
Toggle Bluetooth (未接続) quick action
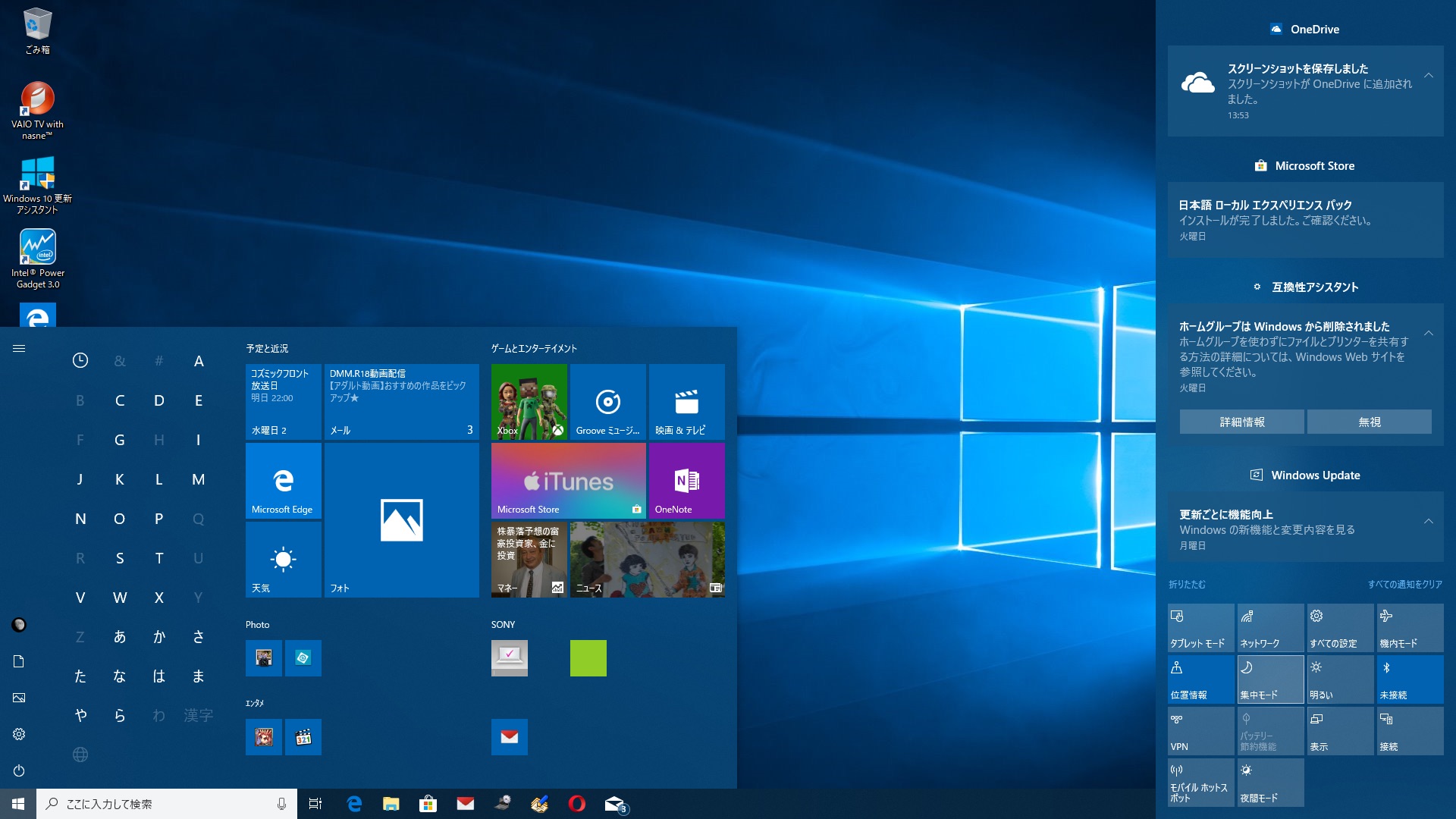click(x=1410, y=679)
